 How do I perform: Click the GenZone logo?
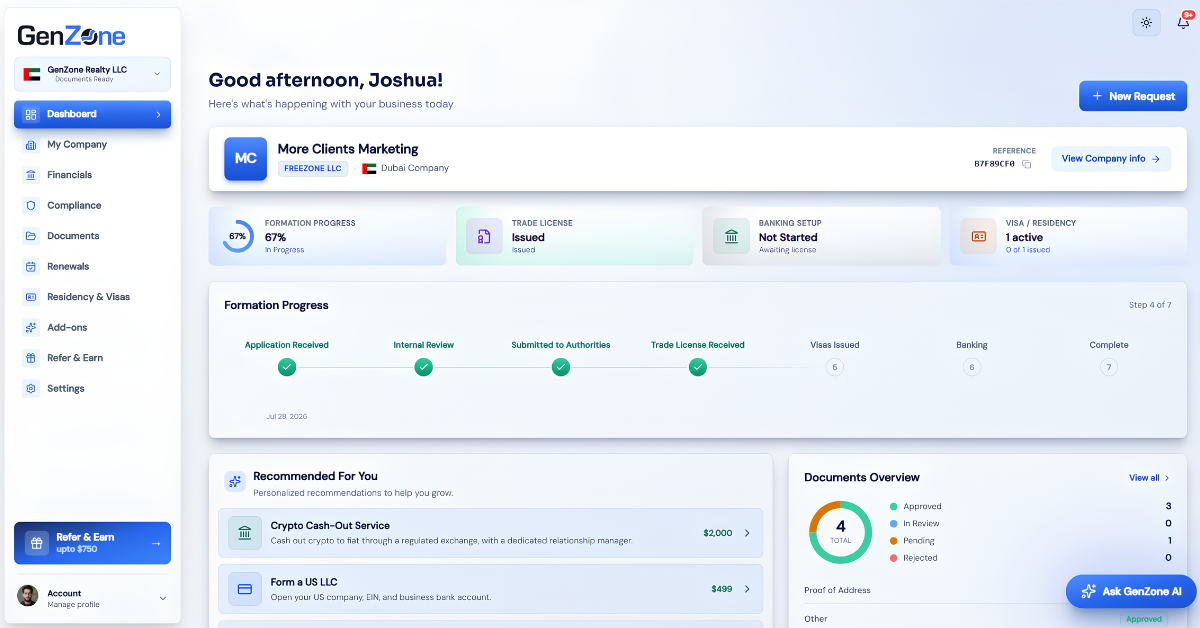(71, 37)
